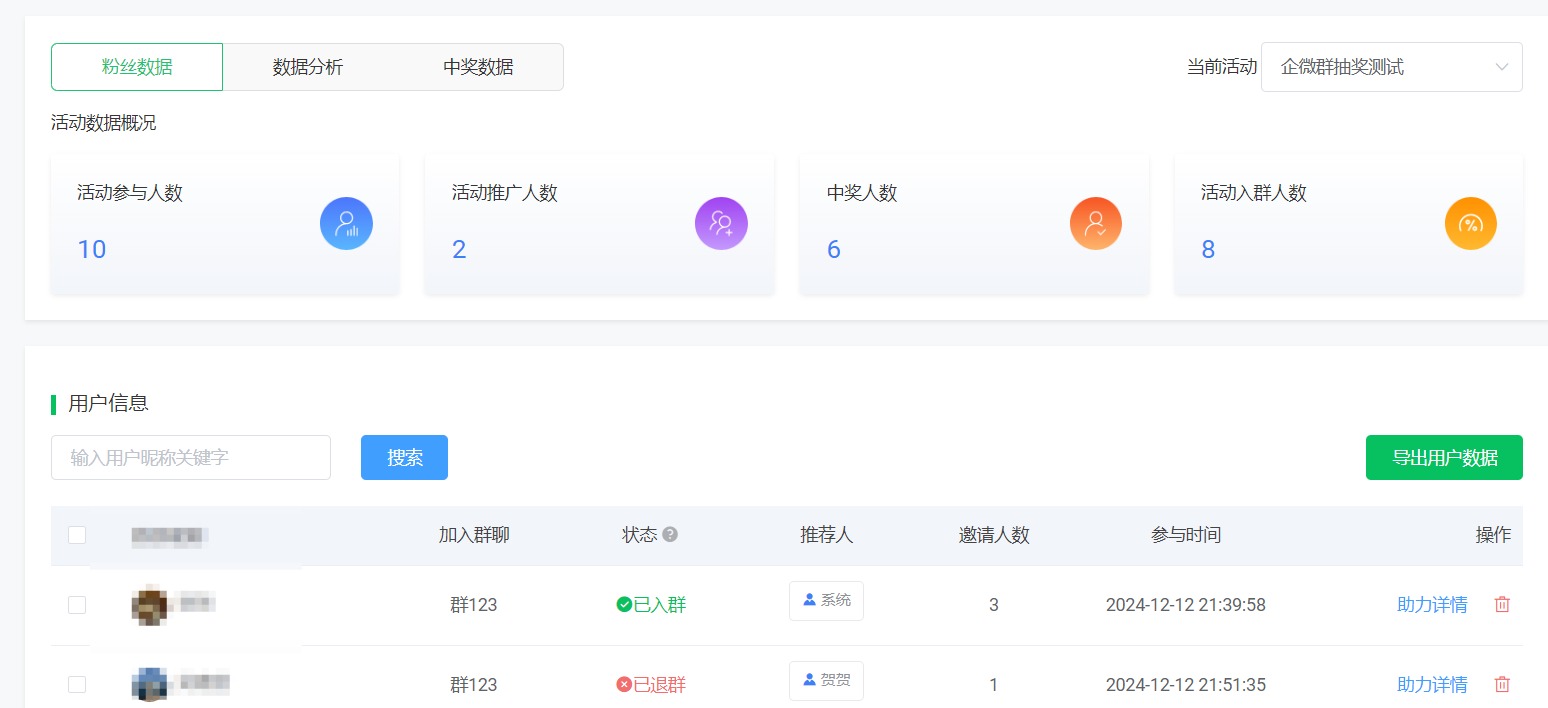
Task: Delete the first user row via trash icon
Action: 1501,604
